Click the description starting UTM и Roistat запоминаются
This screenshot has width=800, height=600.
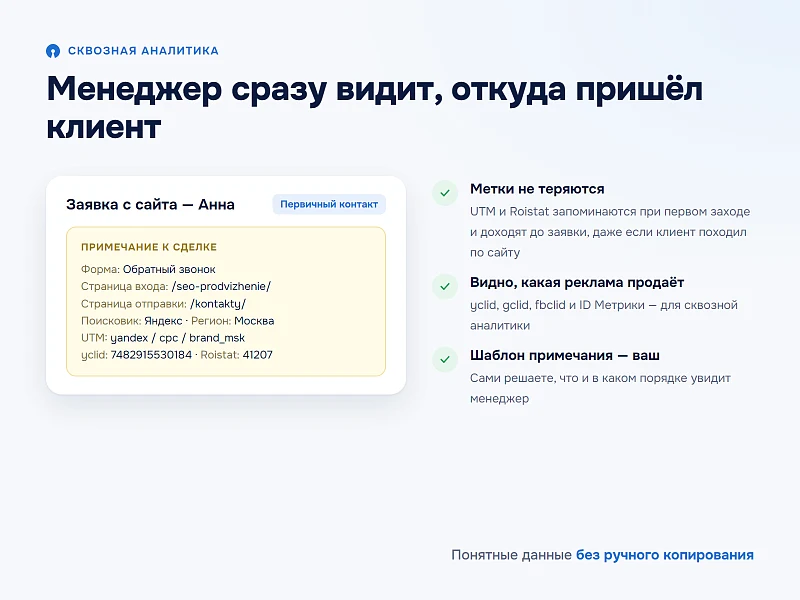610,232
